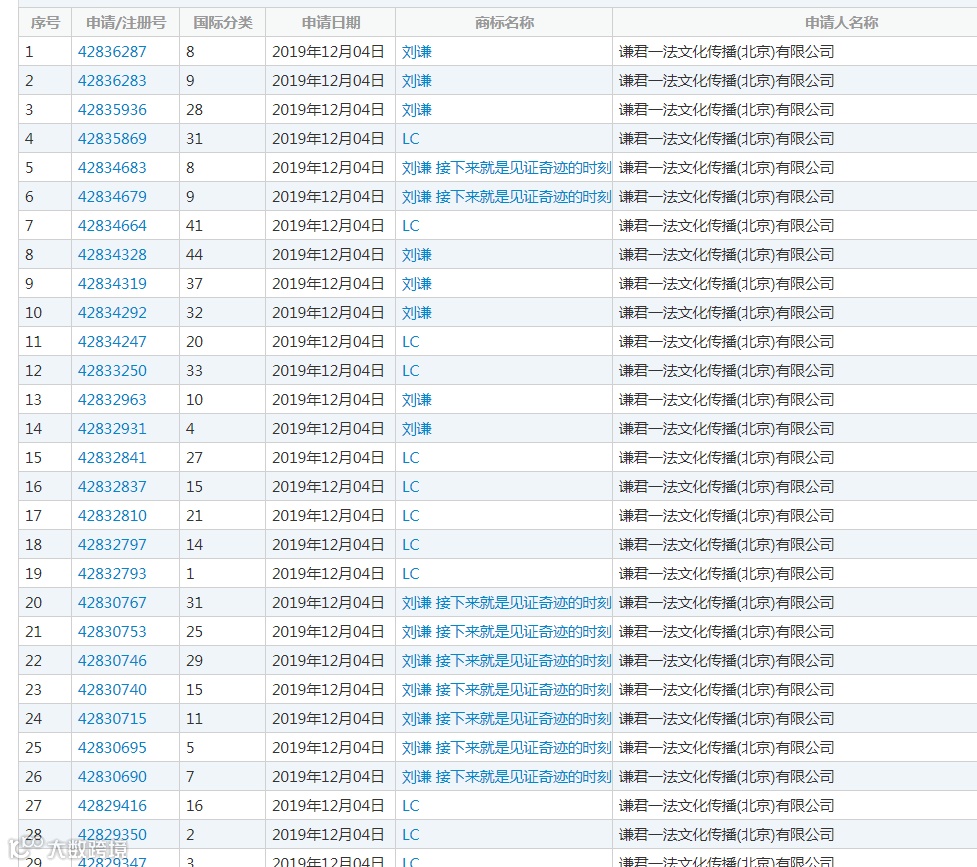Screen dimensions: 977x867
Task: Open registration number 42835936 link
Action: pos(112,110)
